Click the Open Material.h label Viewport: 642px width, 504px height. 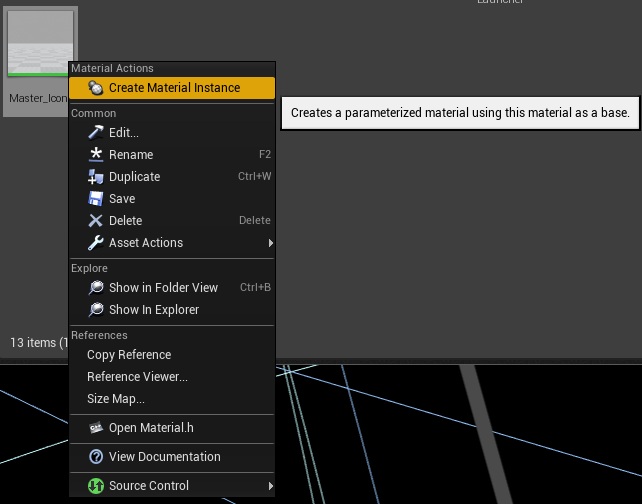(x=151, y=428)
